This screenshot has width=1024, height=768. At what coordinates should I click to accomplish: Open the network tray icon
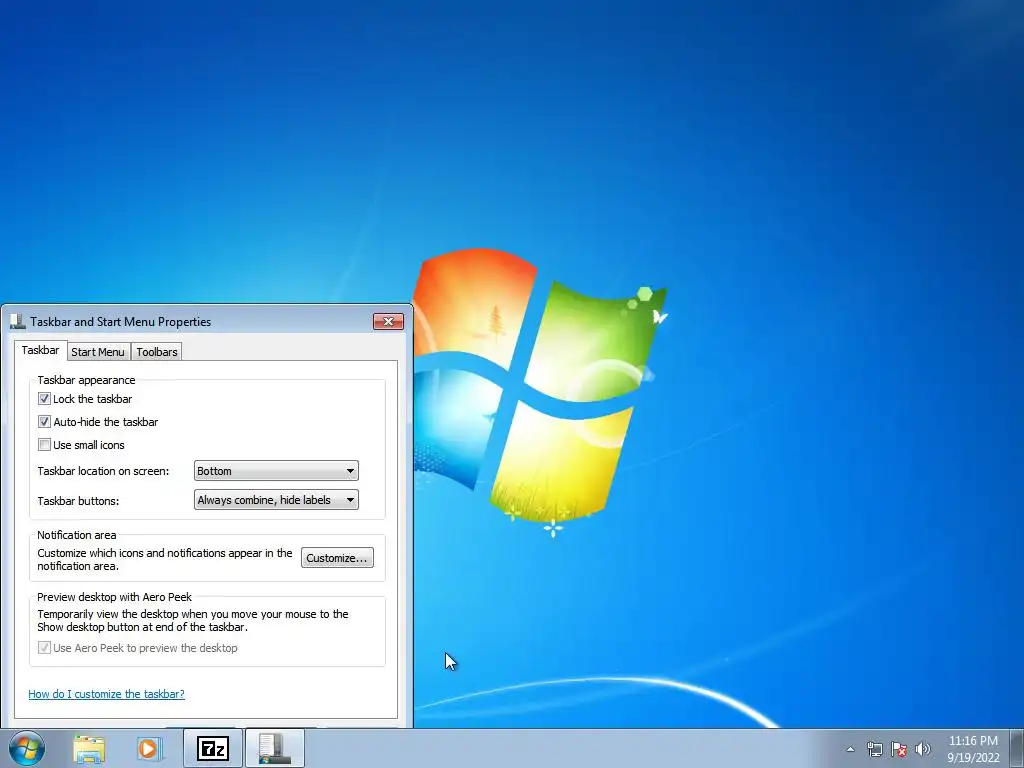pos(874,749)
